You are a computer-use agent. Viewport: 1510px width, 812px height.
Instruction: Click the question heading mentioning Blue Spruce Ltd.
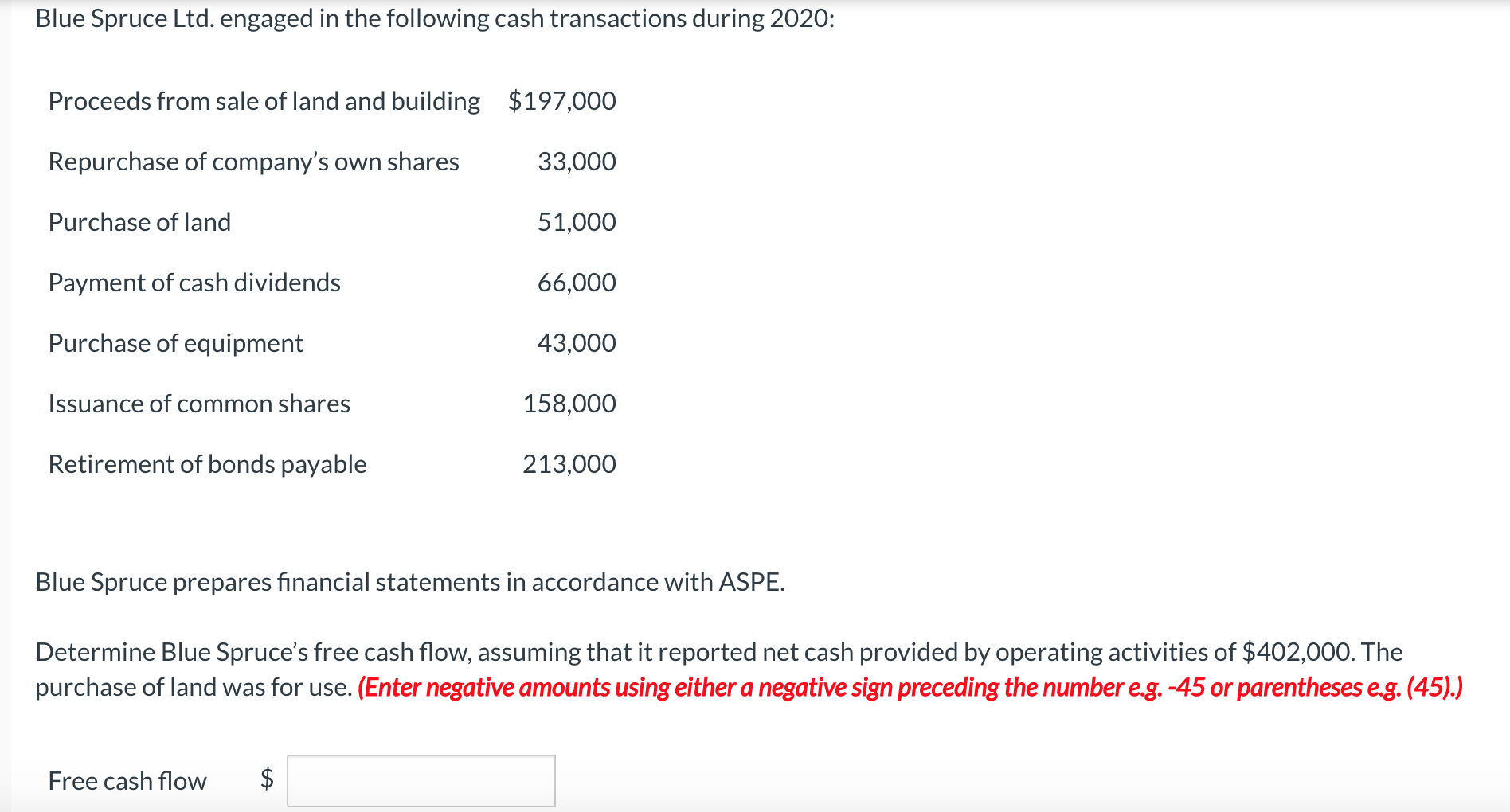436,18
